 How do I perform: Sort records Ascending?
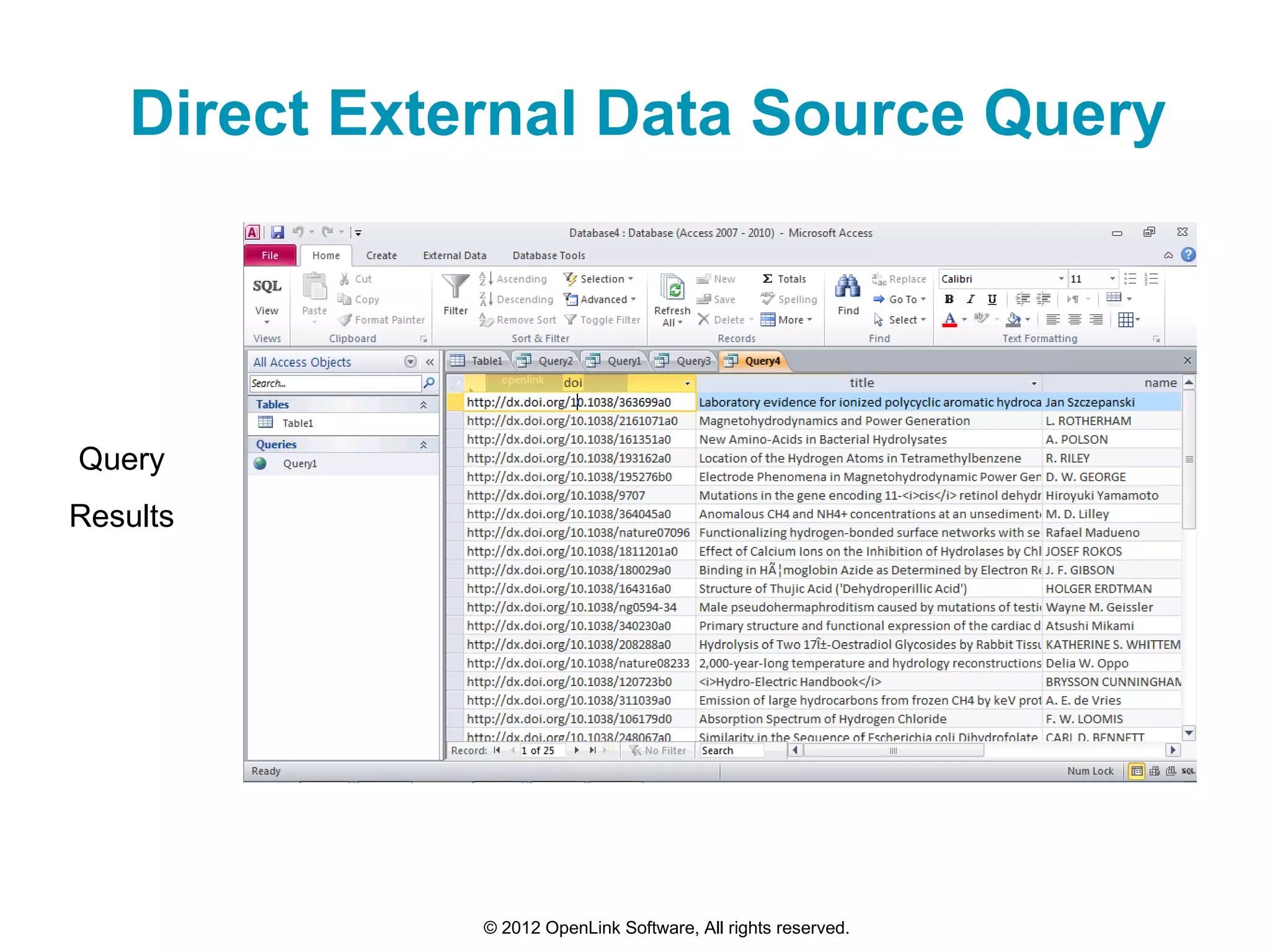click(513, 279)
